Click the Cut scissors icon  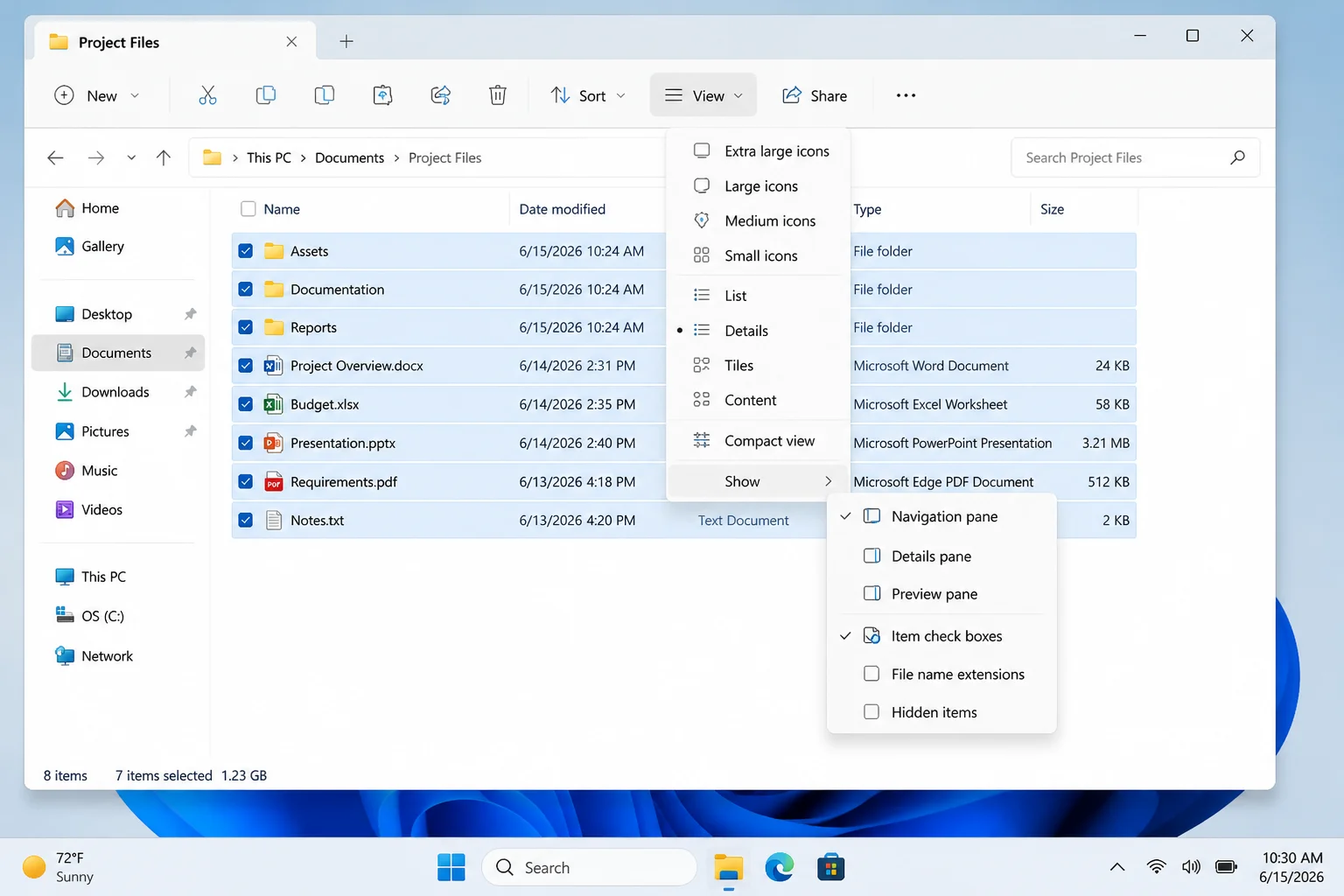click(x=207, y=95)
